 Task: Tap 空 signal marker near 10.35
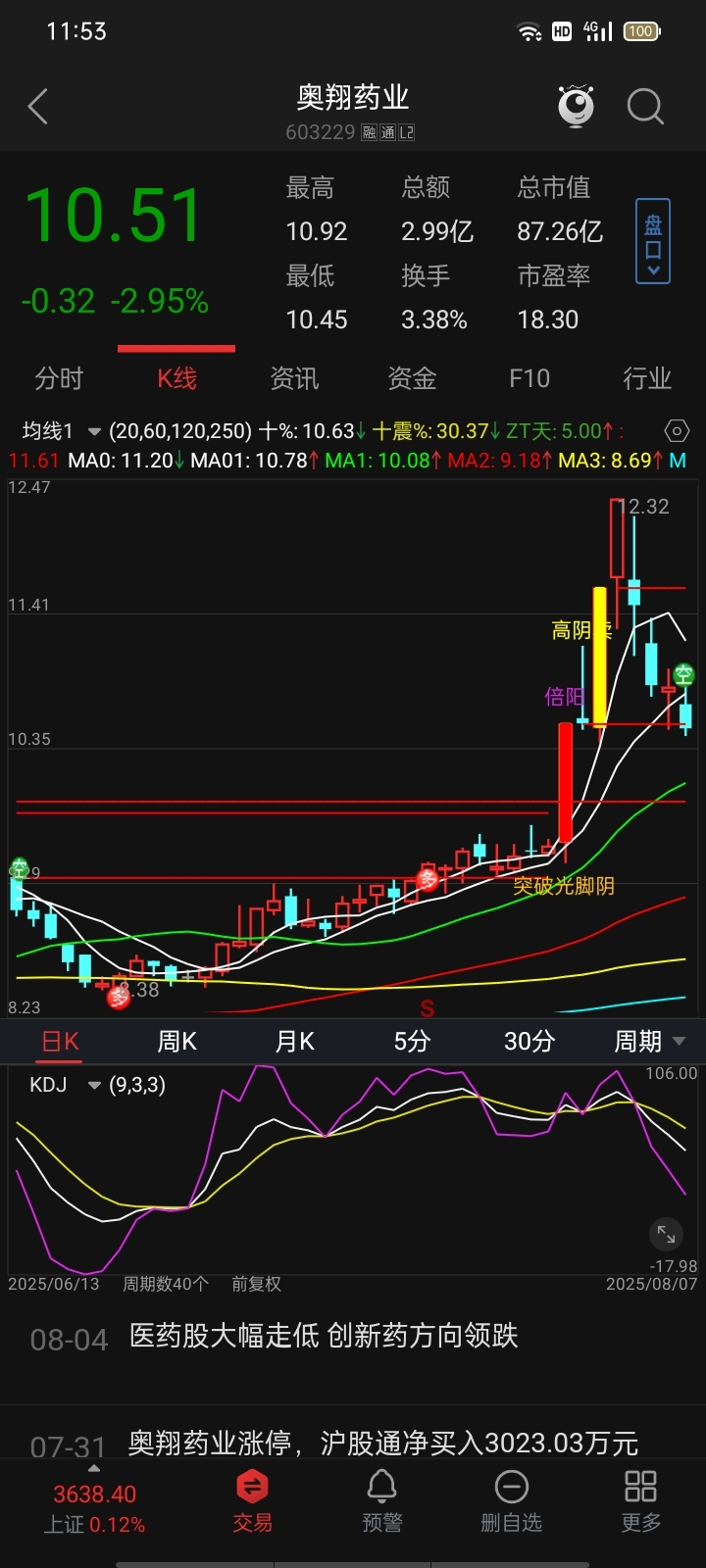click(x=683, y=674)
